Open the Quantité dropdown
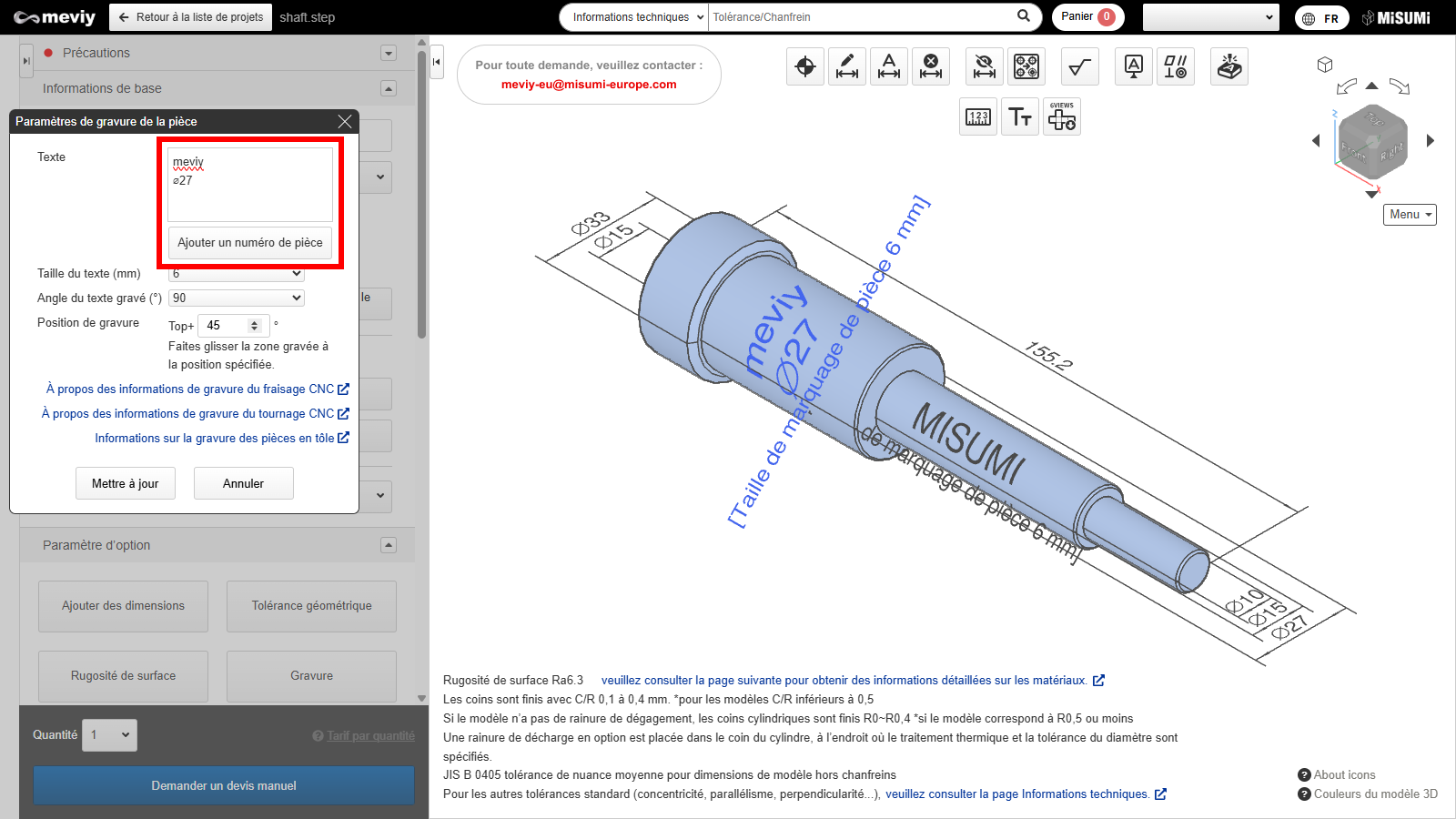1456x819 pixels. (110, 734)
